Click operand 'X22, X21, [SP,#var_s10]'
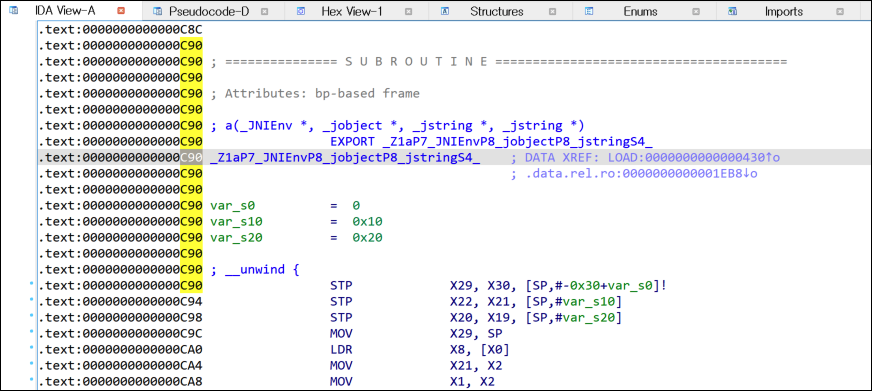The height and width of the screenshot is (391, 872). tap(536, 302)
